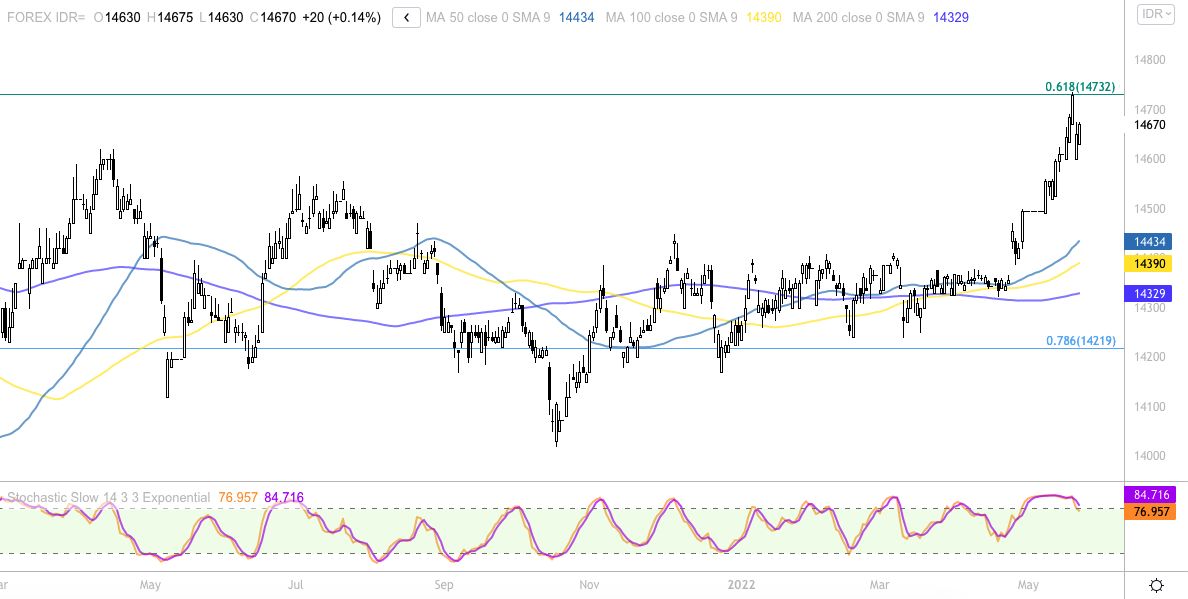Select the MA 50 close indicator legend
The height and width of the screenshot is (599, 1188).
tap(488, 17)
